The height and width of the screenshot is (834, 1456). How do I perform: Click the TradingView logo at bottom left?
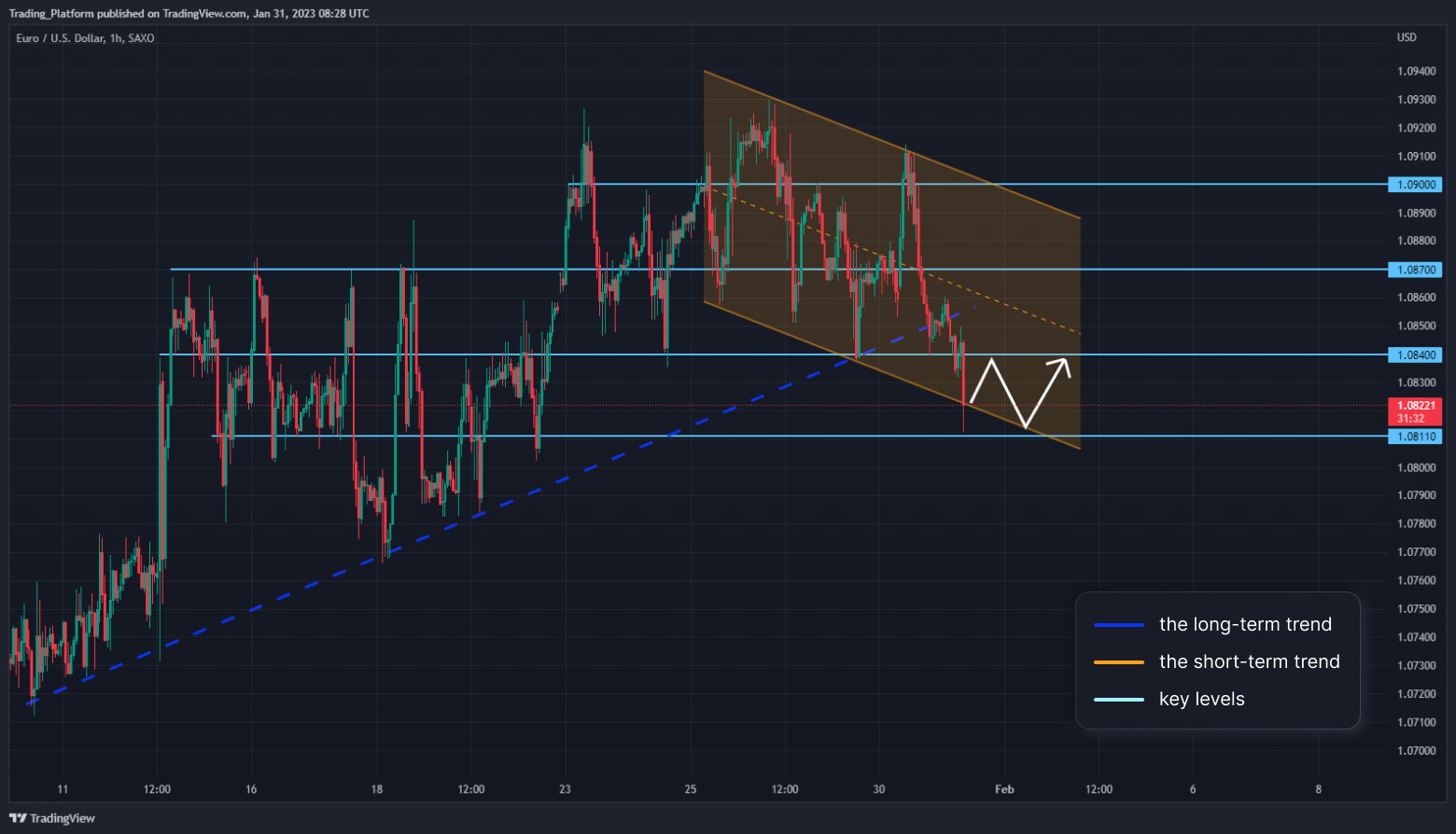52,818
